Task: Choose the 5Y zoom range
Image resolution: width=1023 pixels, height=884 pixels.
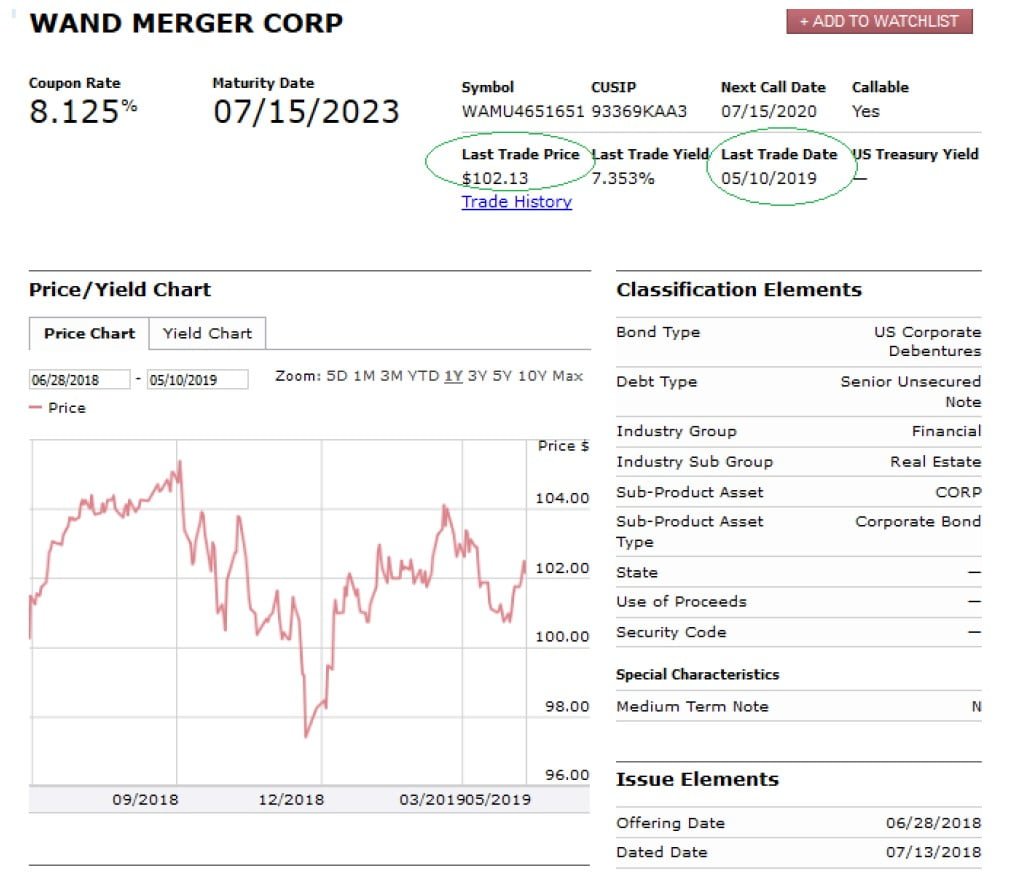Action: pyautogui.click(x=502, y=376)
